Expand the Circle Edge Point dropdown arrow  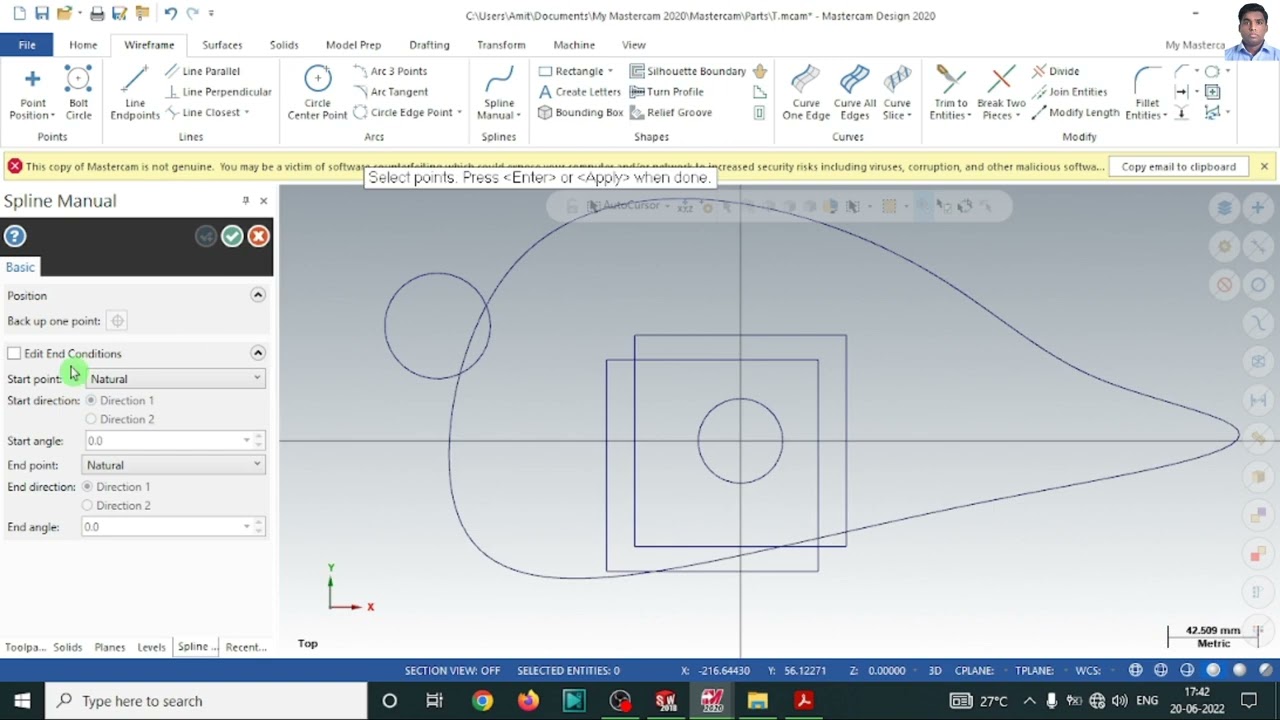pos(459,113)
